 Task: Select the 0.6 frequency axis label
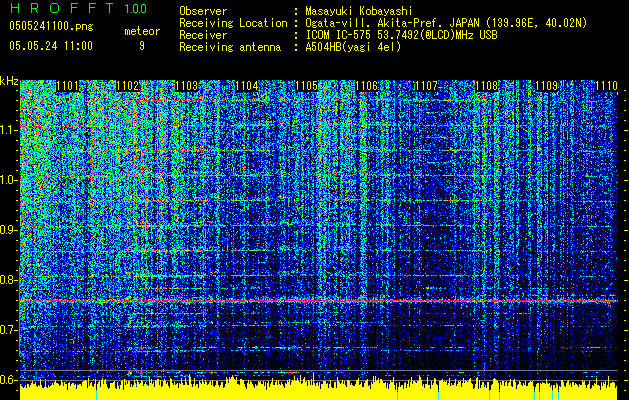(9, 379)
